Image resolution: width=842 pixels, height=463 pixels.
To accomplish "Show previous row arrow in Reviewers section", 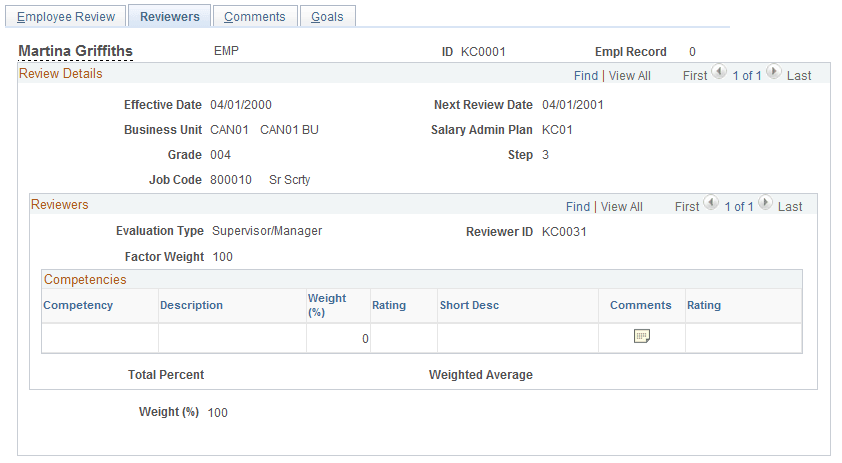I will click(711, 203).
